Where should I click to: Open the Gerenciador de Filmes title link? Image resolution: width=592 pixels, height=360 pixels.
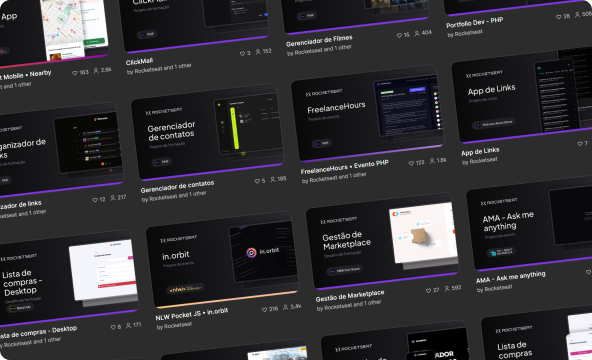click(319, 41)
